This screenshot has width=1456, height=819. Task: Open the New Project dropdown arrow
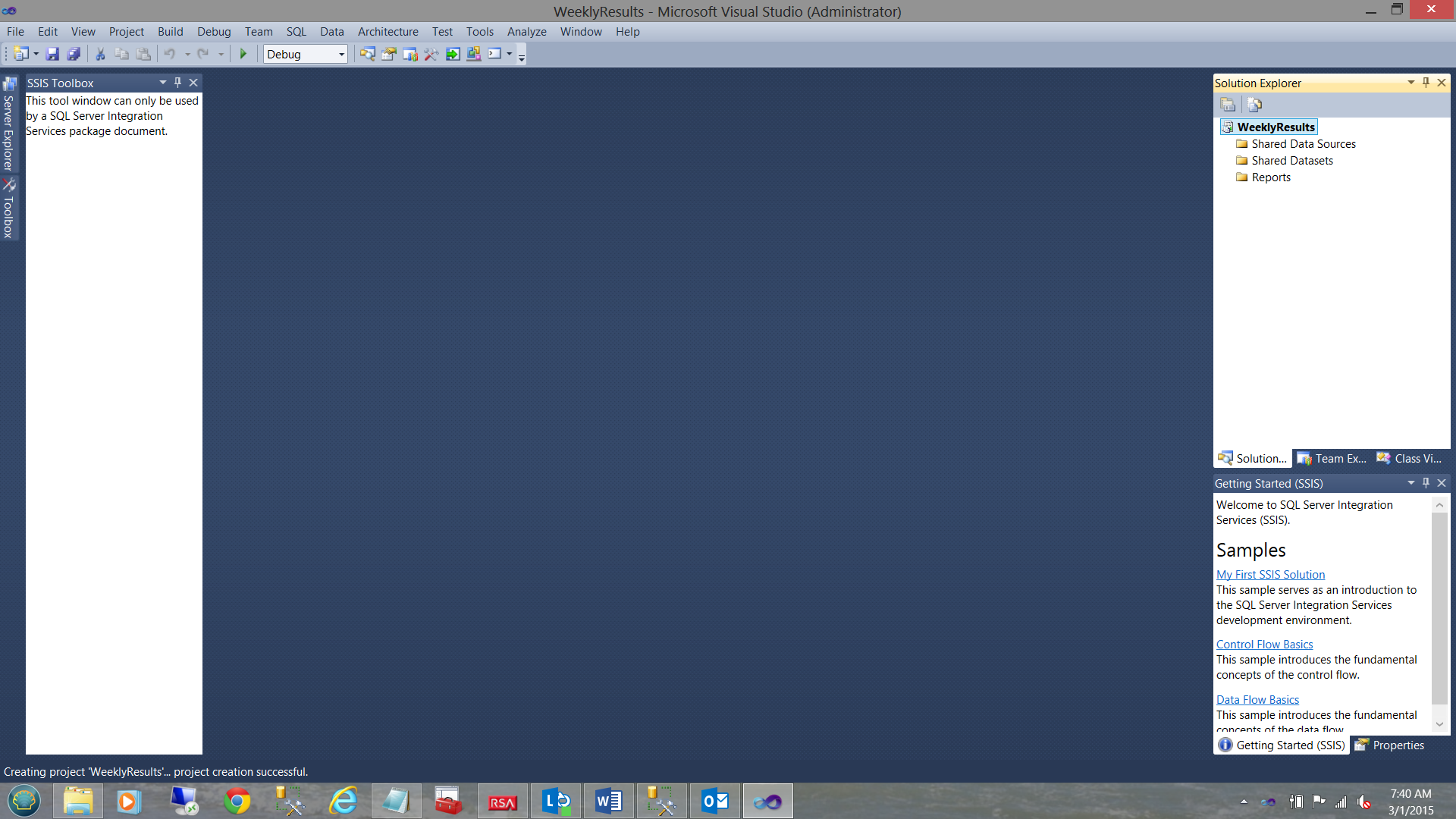coord(36,55)
